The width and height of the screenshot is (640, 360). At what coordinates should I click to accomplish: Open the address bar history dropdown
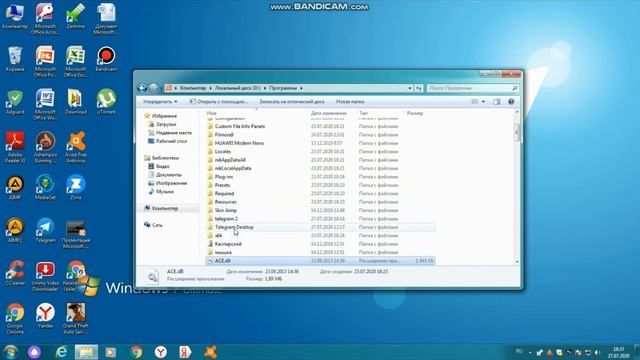click(x=410, y=88)
